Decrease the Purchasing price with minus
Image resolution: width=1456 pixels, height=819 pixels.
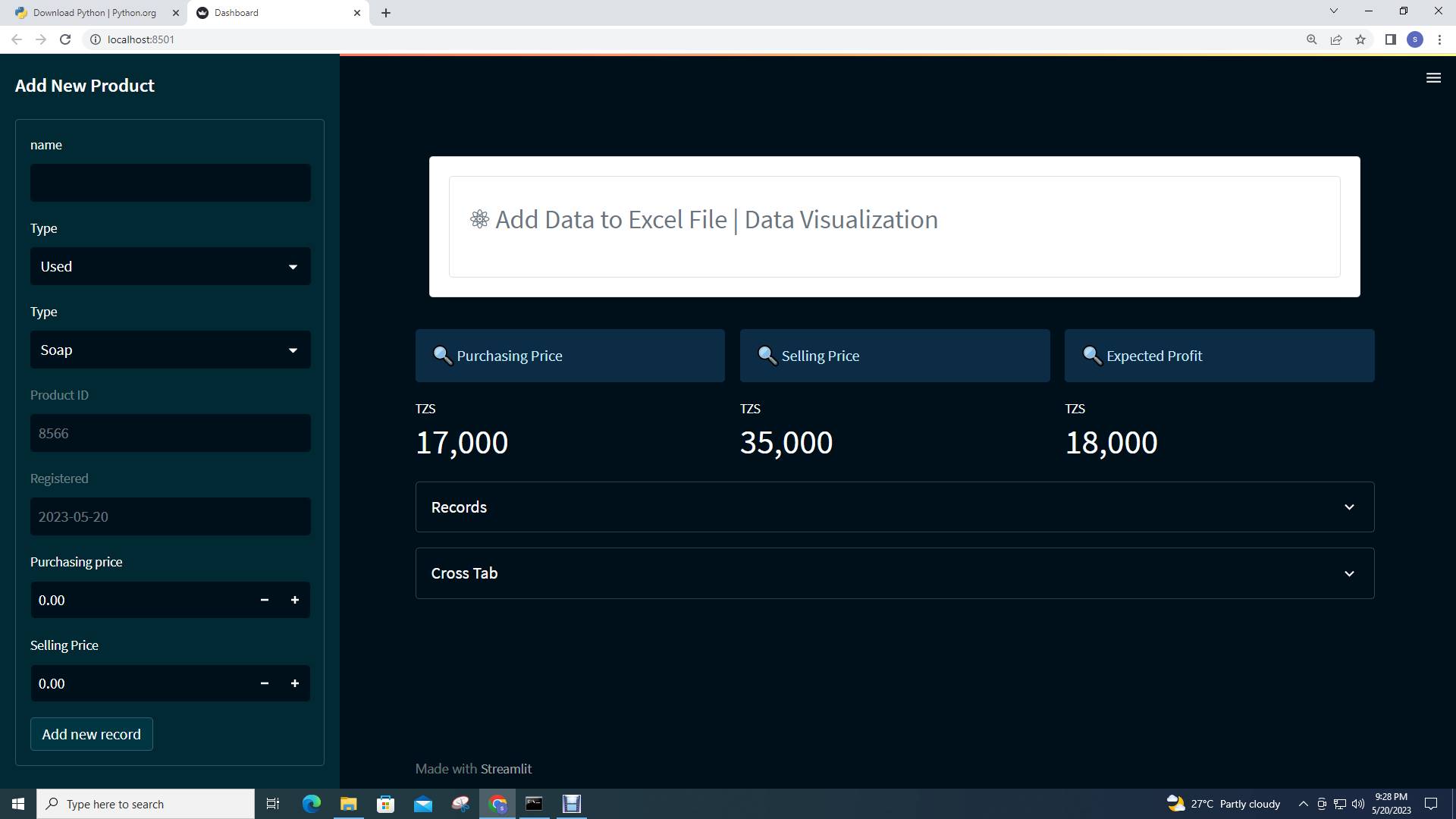[x=265, y=600]
